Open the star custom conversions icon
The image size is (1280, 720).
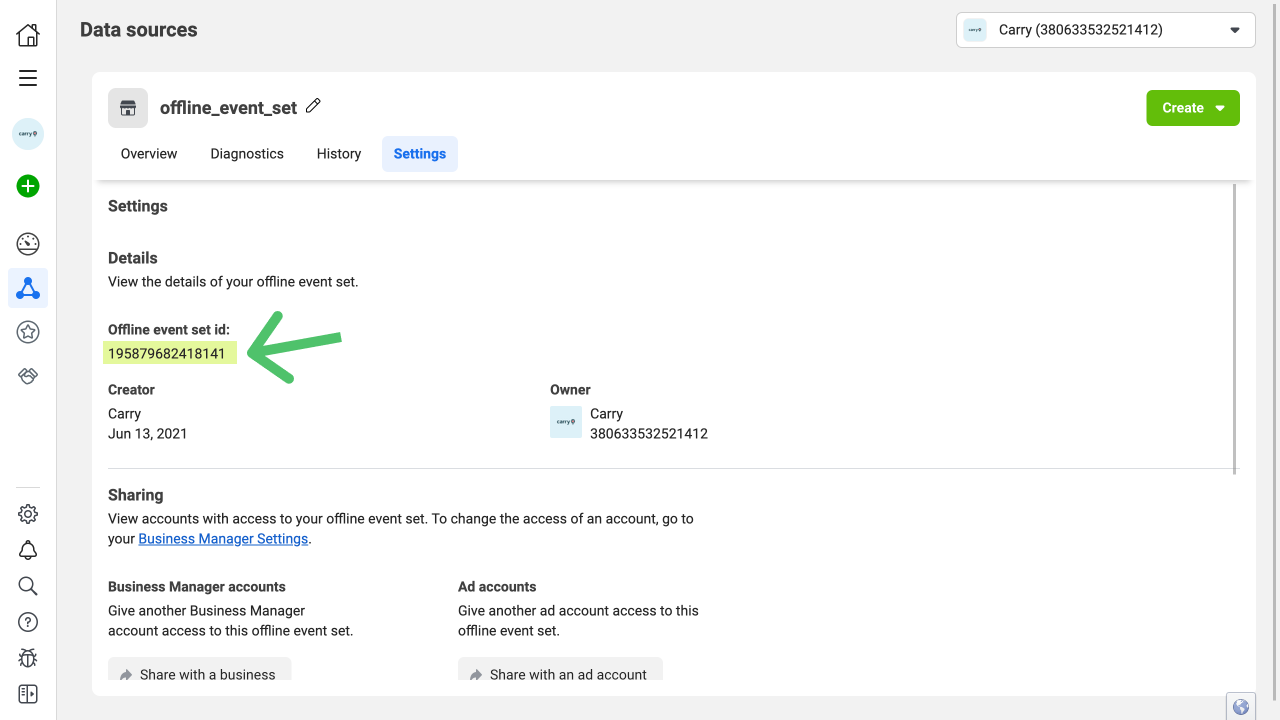28,332
